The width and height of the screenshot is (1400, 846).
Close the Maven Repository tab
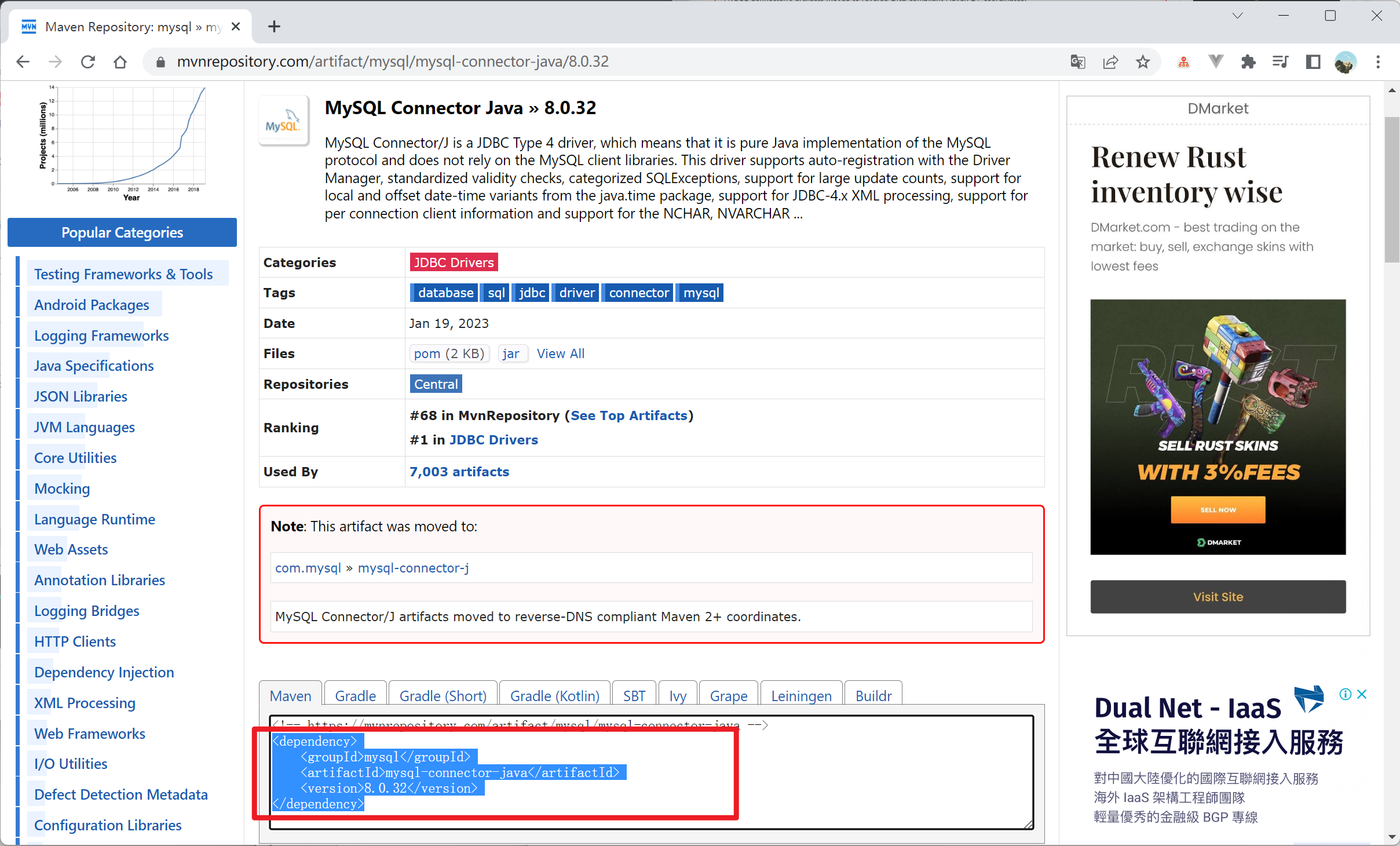236,27
